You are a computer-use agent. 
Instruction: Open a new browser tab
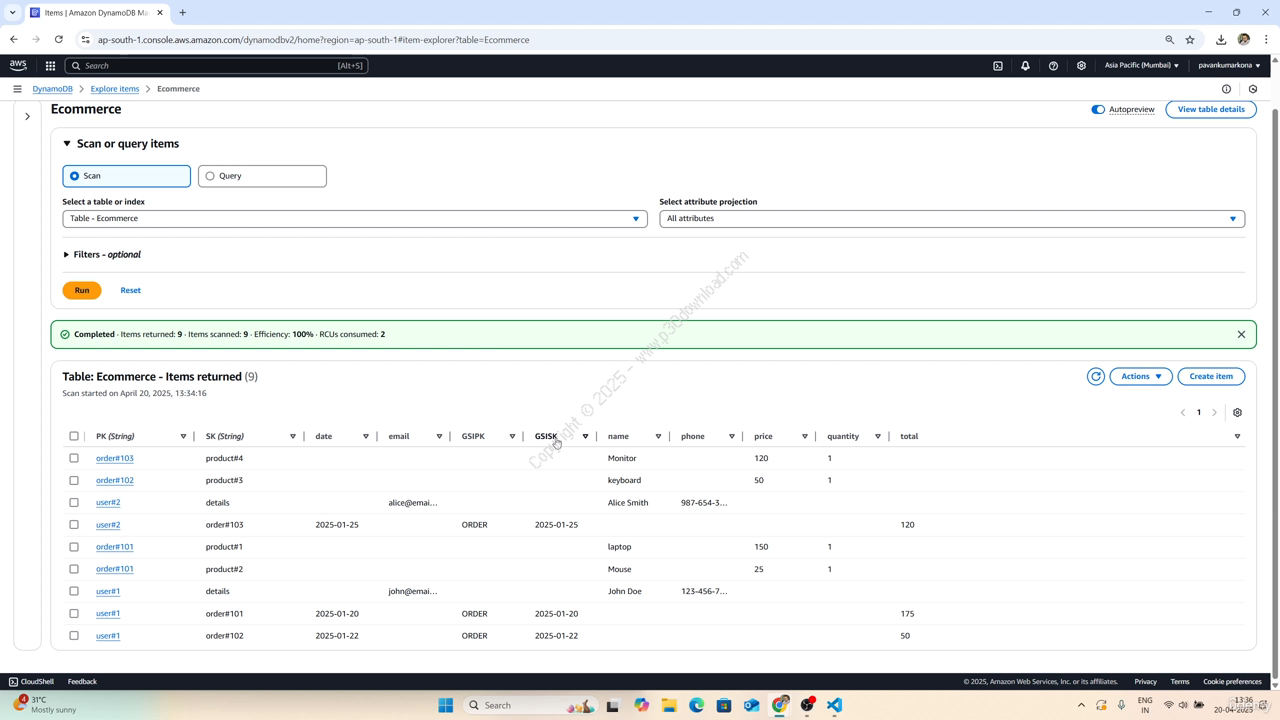pyautogui.click(x=183, y=13)
